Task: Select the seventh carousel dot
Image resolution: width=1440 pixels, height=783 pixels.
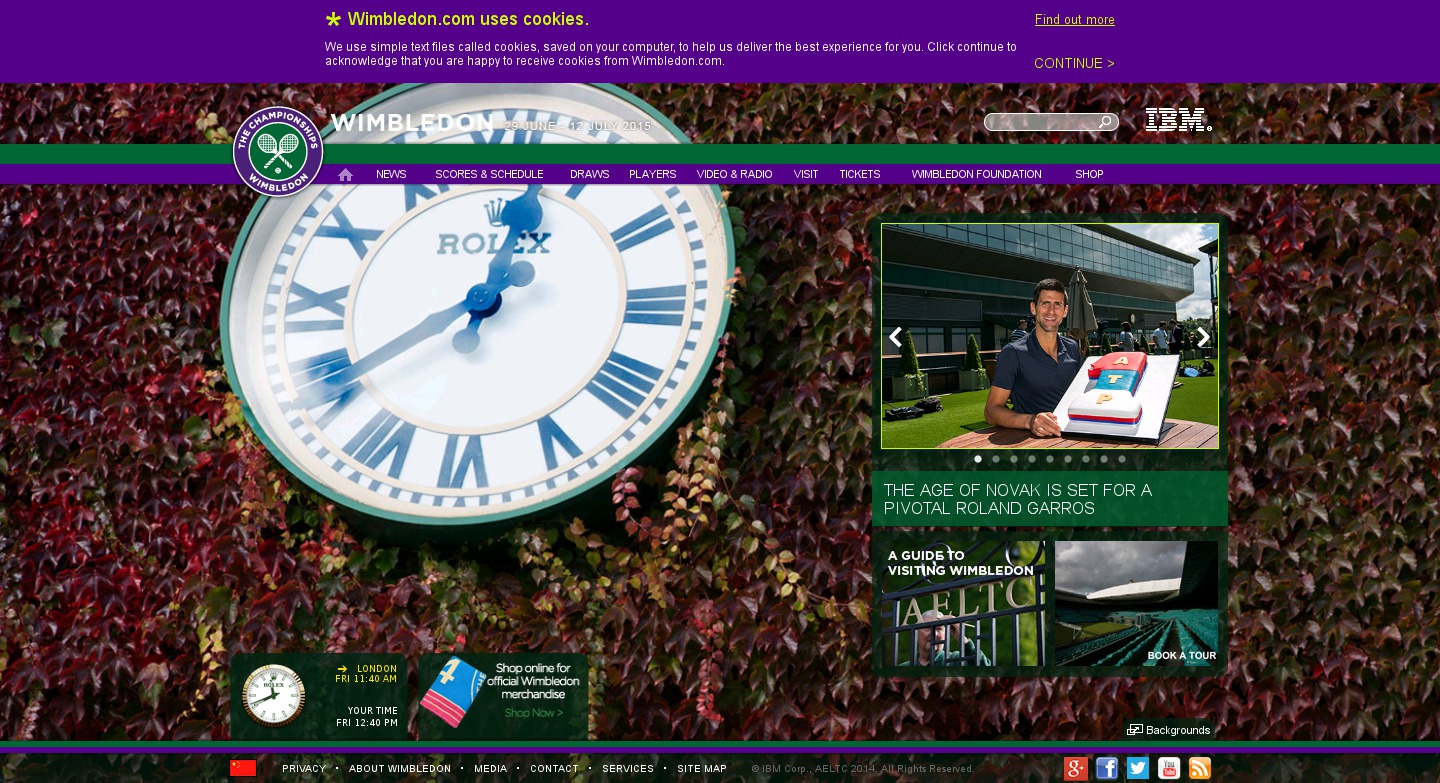Action: tap(1086, 459)
